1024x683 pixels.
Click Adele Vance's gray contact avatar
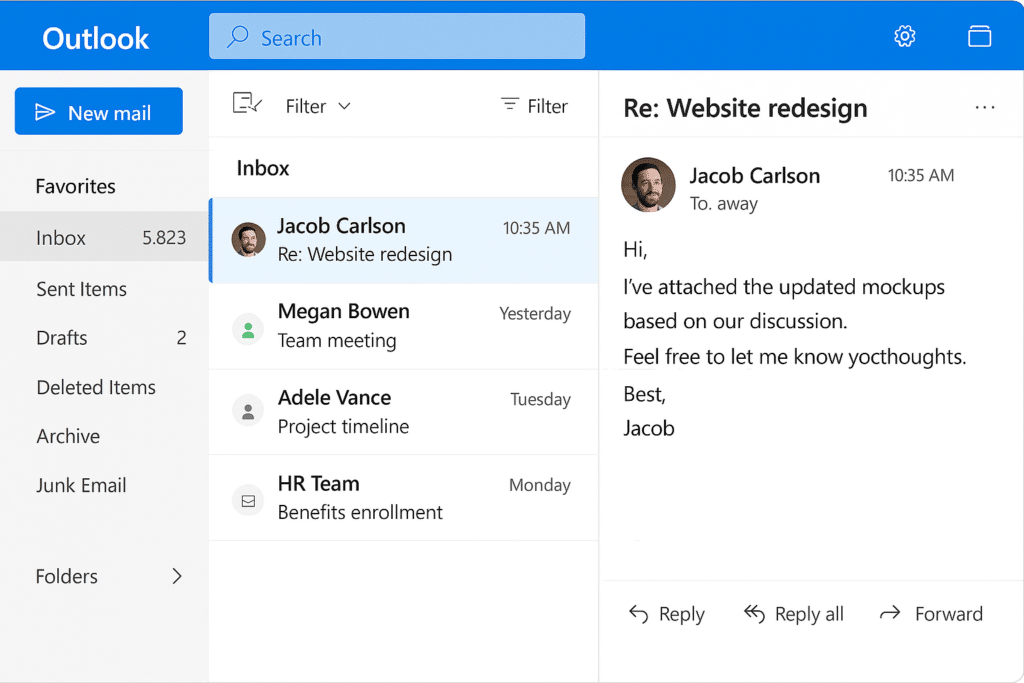pyautogui.click(x=248, y=411)
